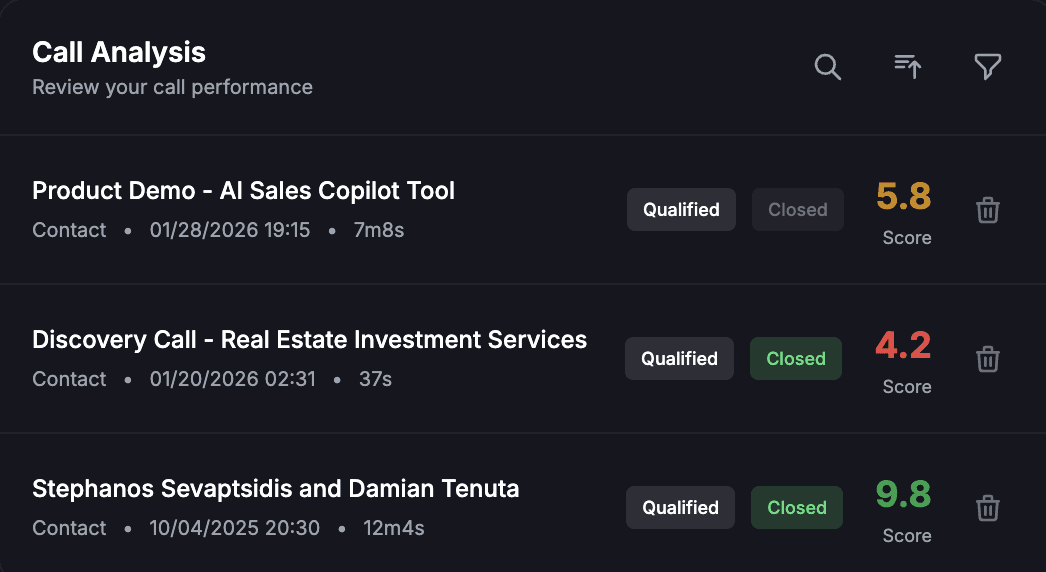This screenshot has height=572, width=1046.
Task: Toggle Qualified badge on Product Demo call
Action: (x=681, y=210)
